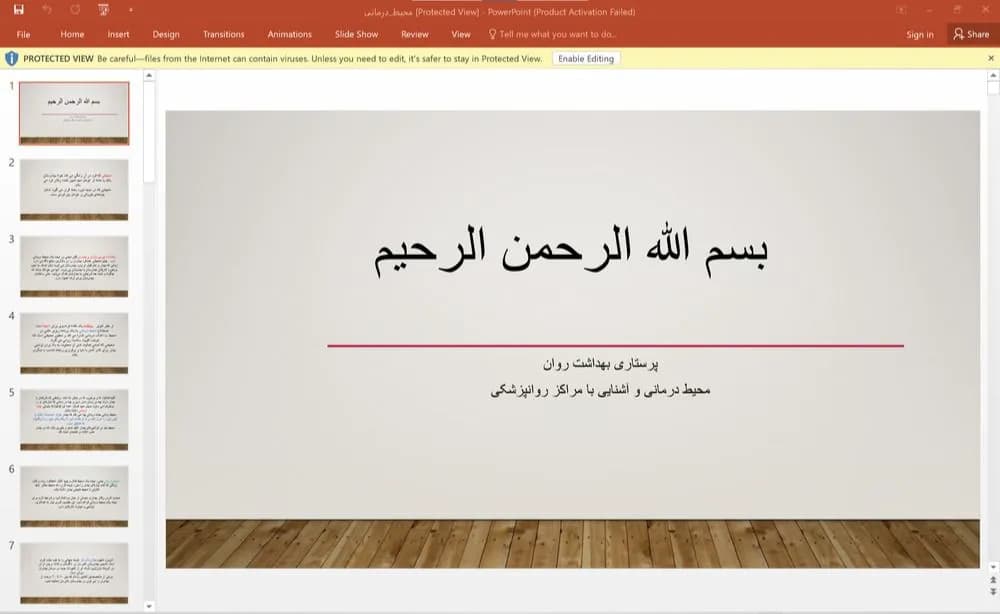Click the PROTECTED VIEW label text
Screen dimensions: 1000x614
(59, 59)
